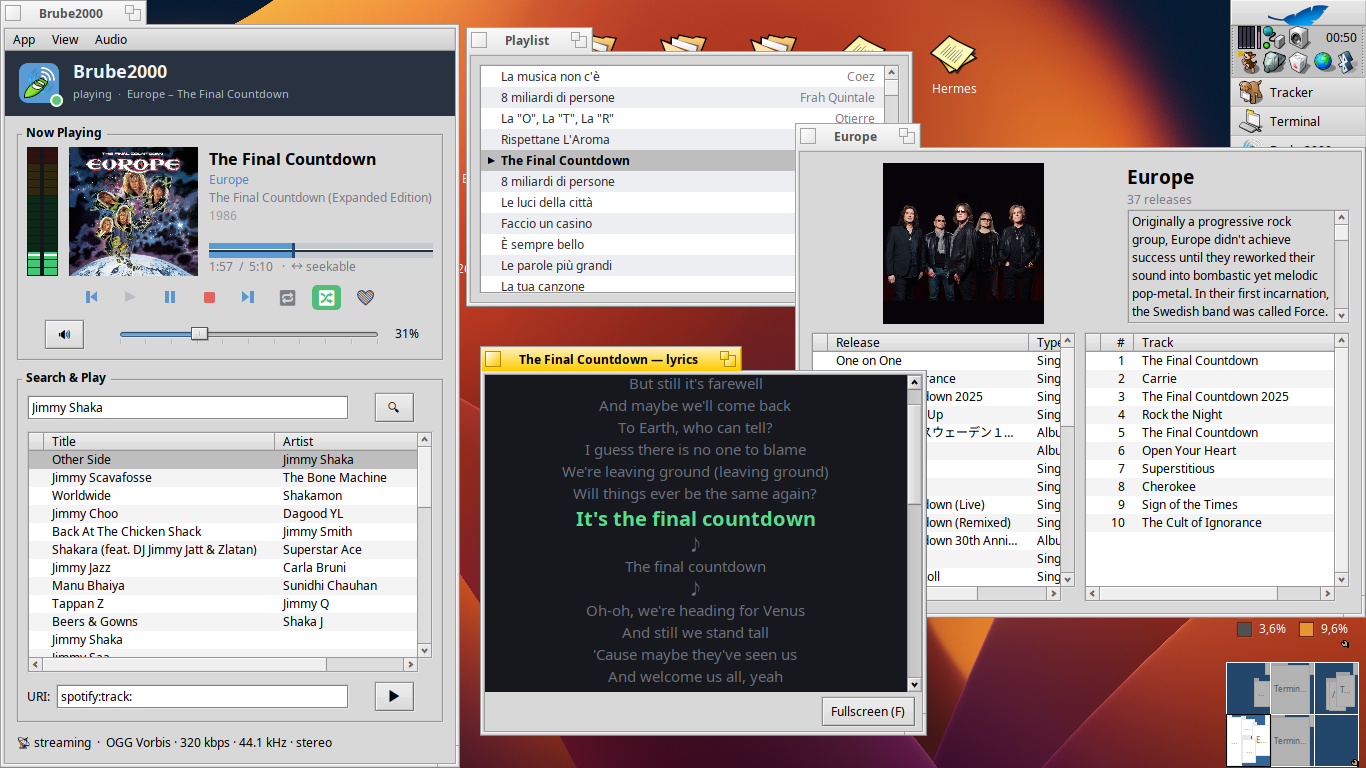Click the Final Countdown album cover art
This screenshot has height=768, width=1366.
tap(133, 212)
